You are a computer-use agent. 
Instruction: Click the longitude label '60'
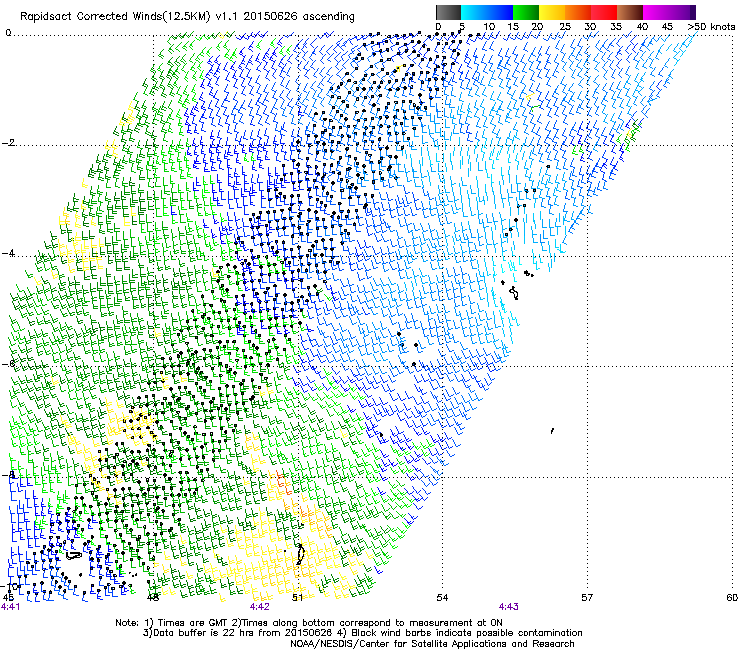tap(732, 598)
